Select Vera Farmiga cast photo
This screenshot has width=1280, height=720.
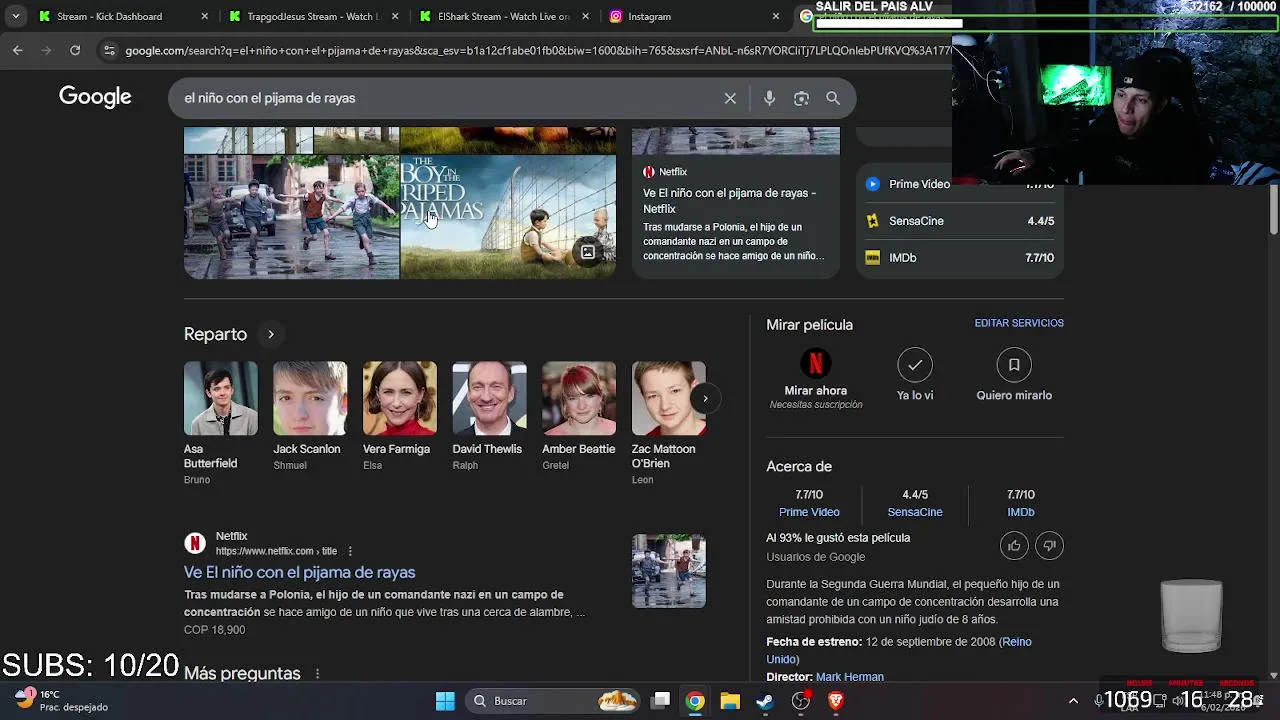click(x=400, y=398)
